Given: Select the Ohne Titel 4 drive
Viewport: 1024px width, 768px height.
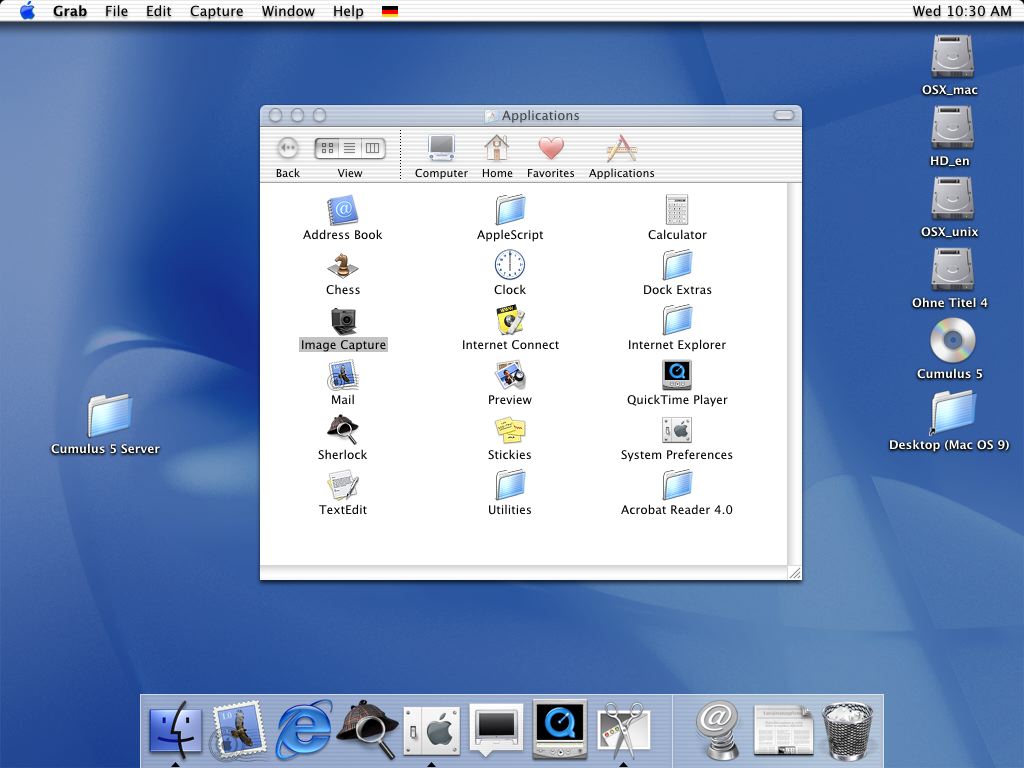Looking at the screenshot, I should [x=952, y=269].
